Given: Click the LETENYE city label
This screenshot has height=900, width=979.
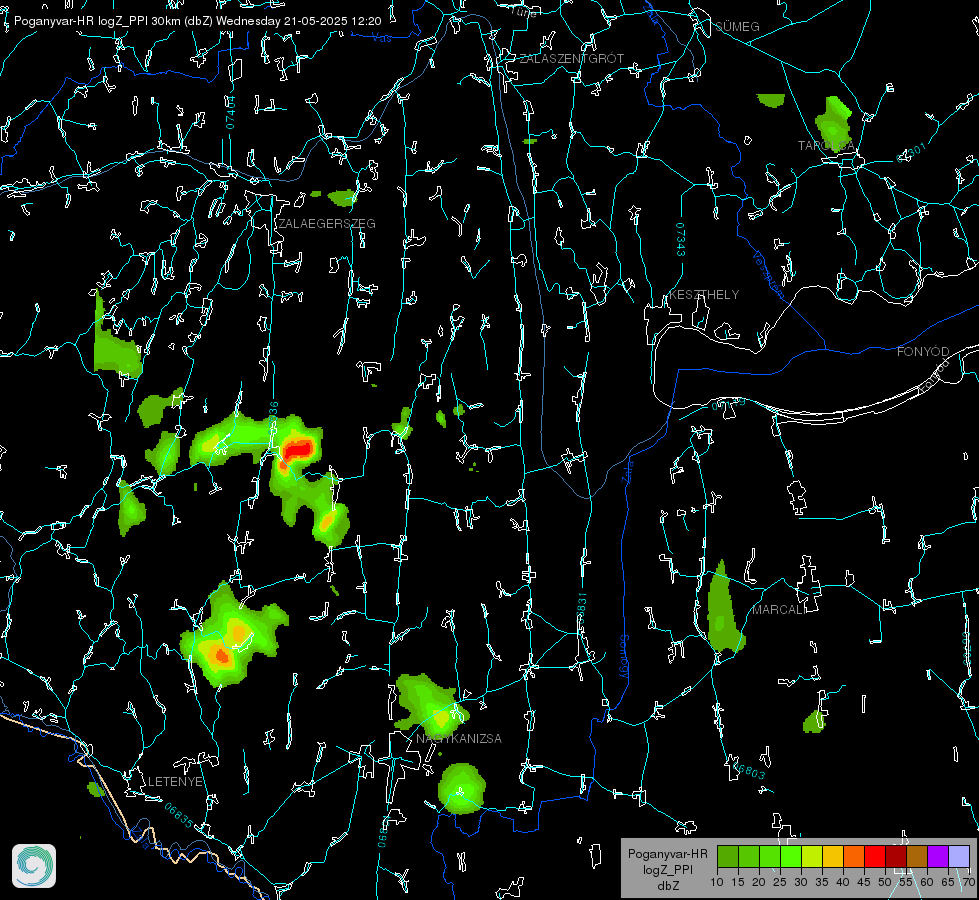Looking at the screenshot, I should click(175, 781).
